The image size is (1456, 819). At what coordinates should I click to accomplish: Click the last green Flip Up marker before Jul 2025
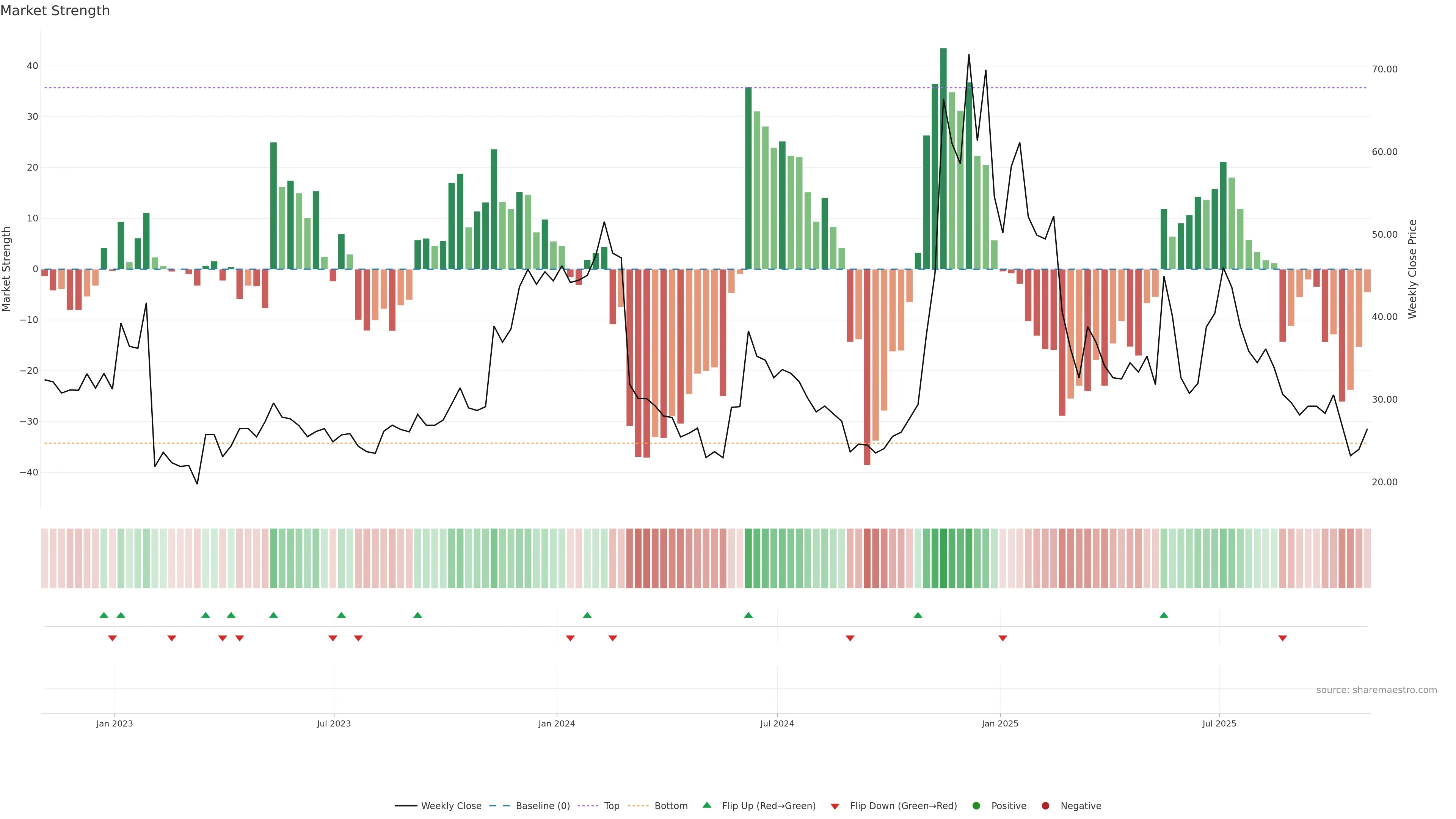click(x=1164, y=615)
